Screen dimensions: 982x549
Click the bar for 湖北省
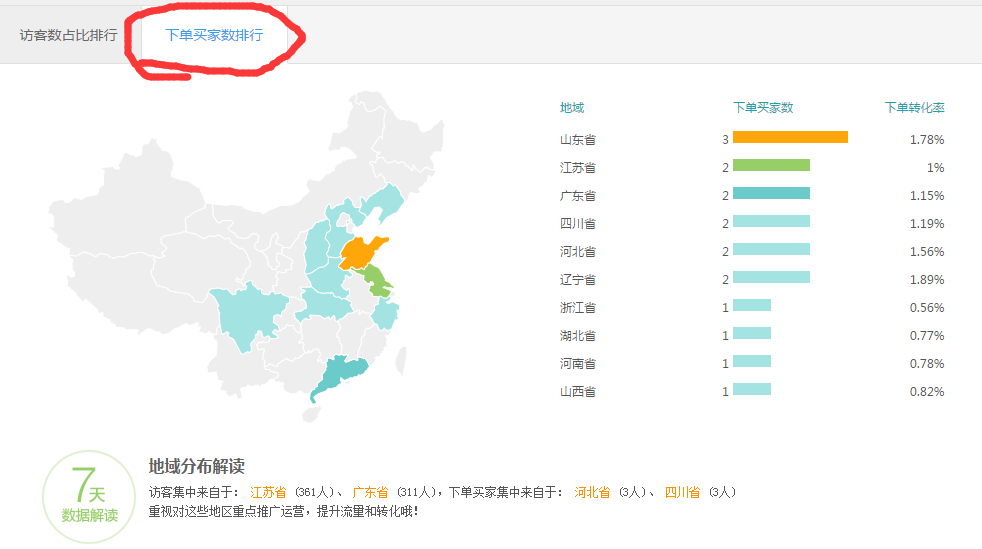(x=752, y=333)
